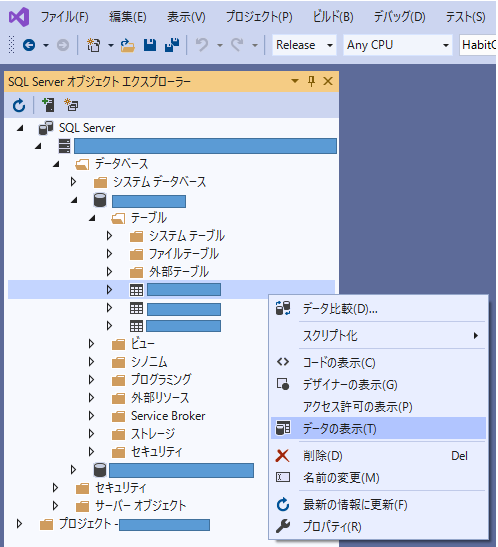Select the Service Broker folder
498x547 pixels.
pos(168,416)
